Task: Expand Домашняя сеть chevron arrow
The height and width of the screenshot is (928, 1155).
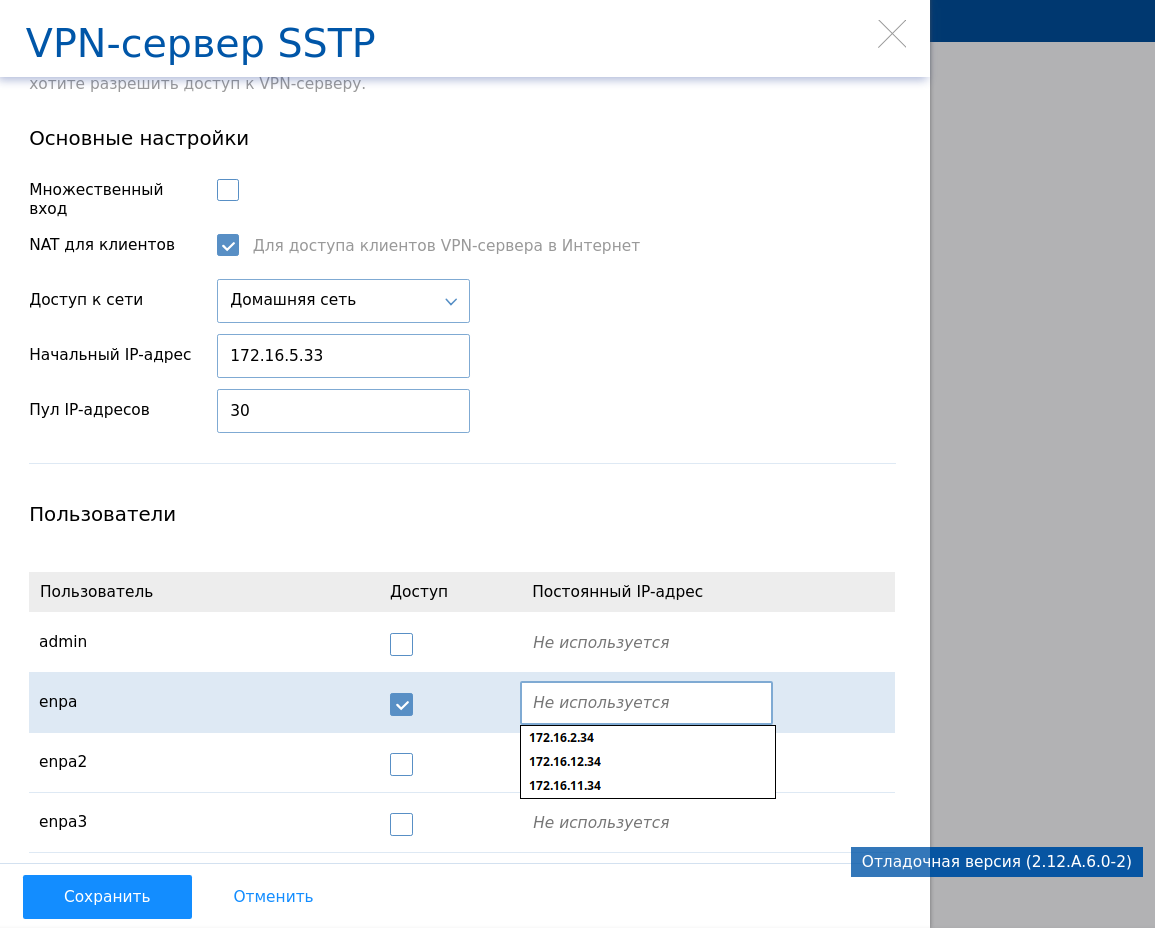Action: pos(451,301)
